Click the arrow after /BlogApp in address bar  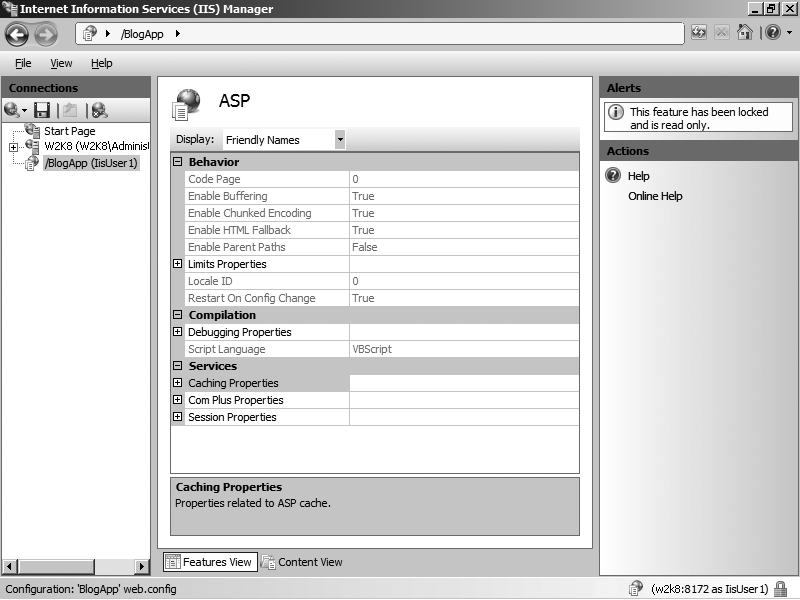[178, 34]
